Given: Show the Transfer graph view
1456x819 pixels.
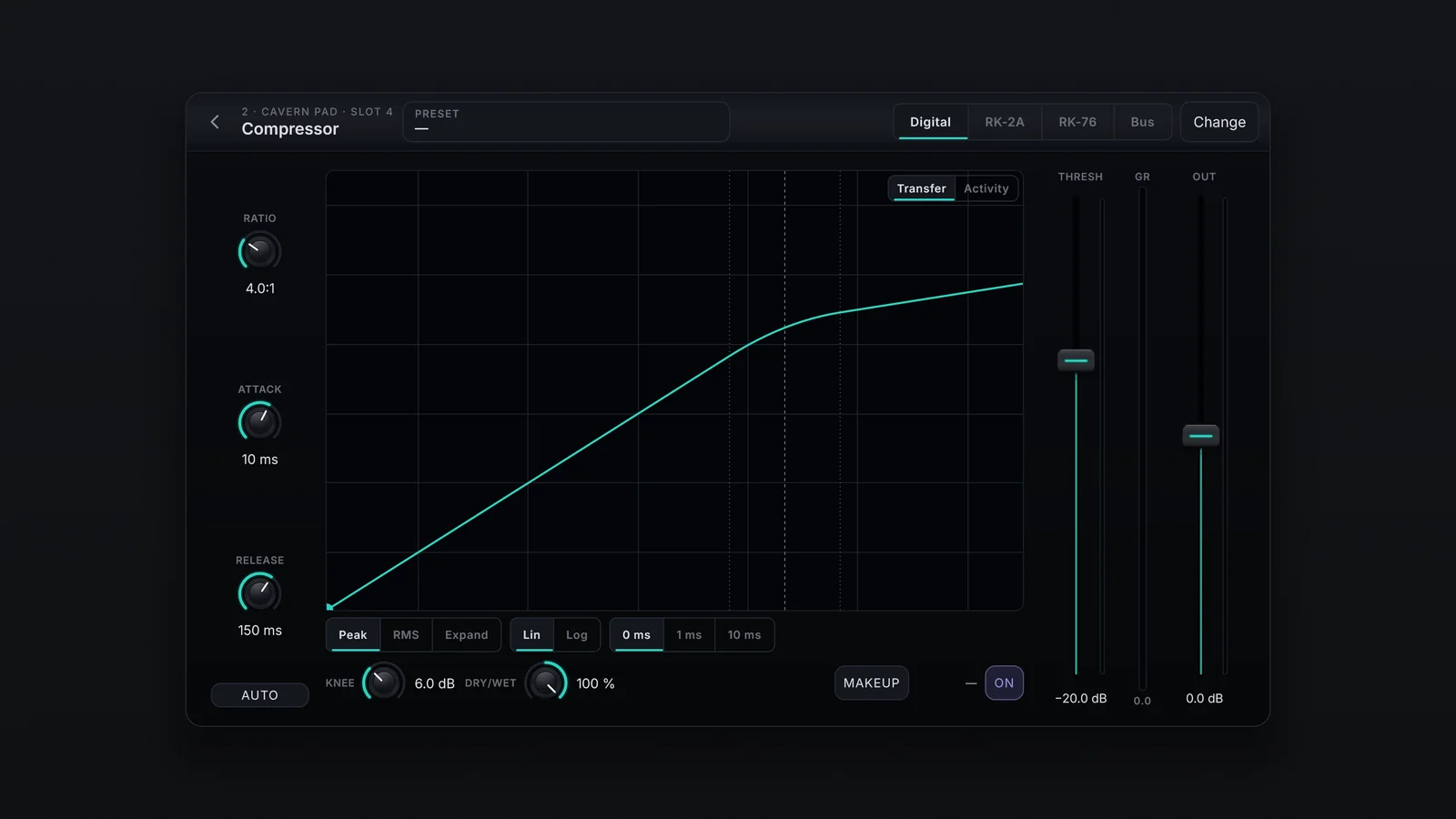Looking at the screenshot, I should [x=922, y=188].
